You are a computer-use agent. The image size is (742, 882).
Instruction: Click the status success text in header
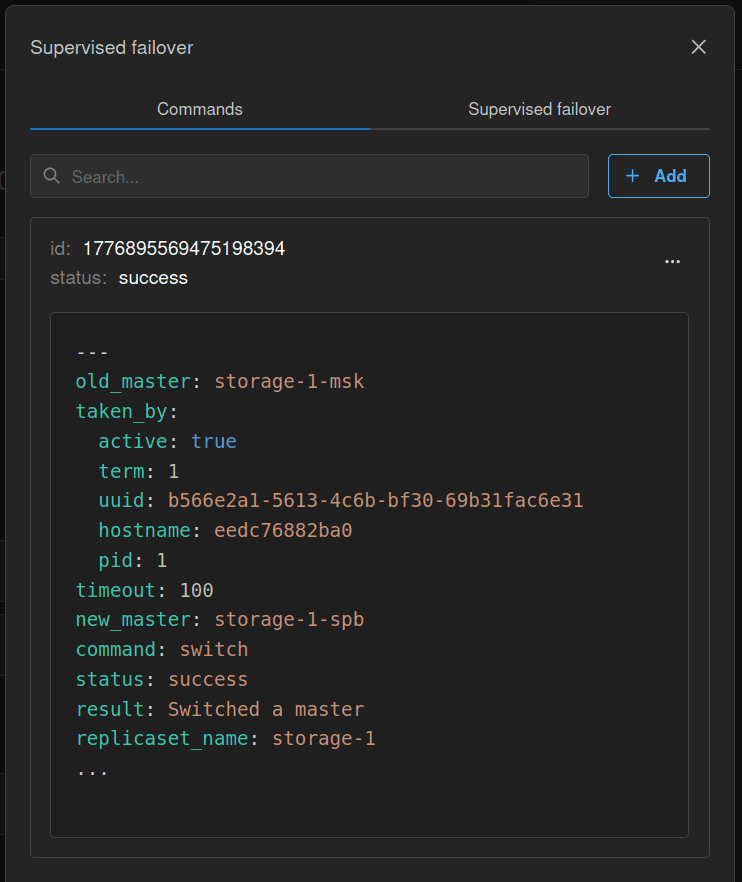[x=153, y=278]
